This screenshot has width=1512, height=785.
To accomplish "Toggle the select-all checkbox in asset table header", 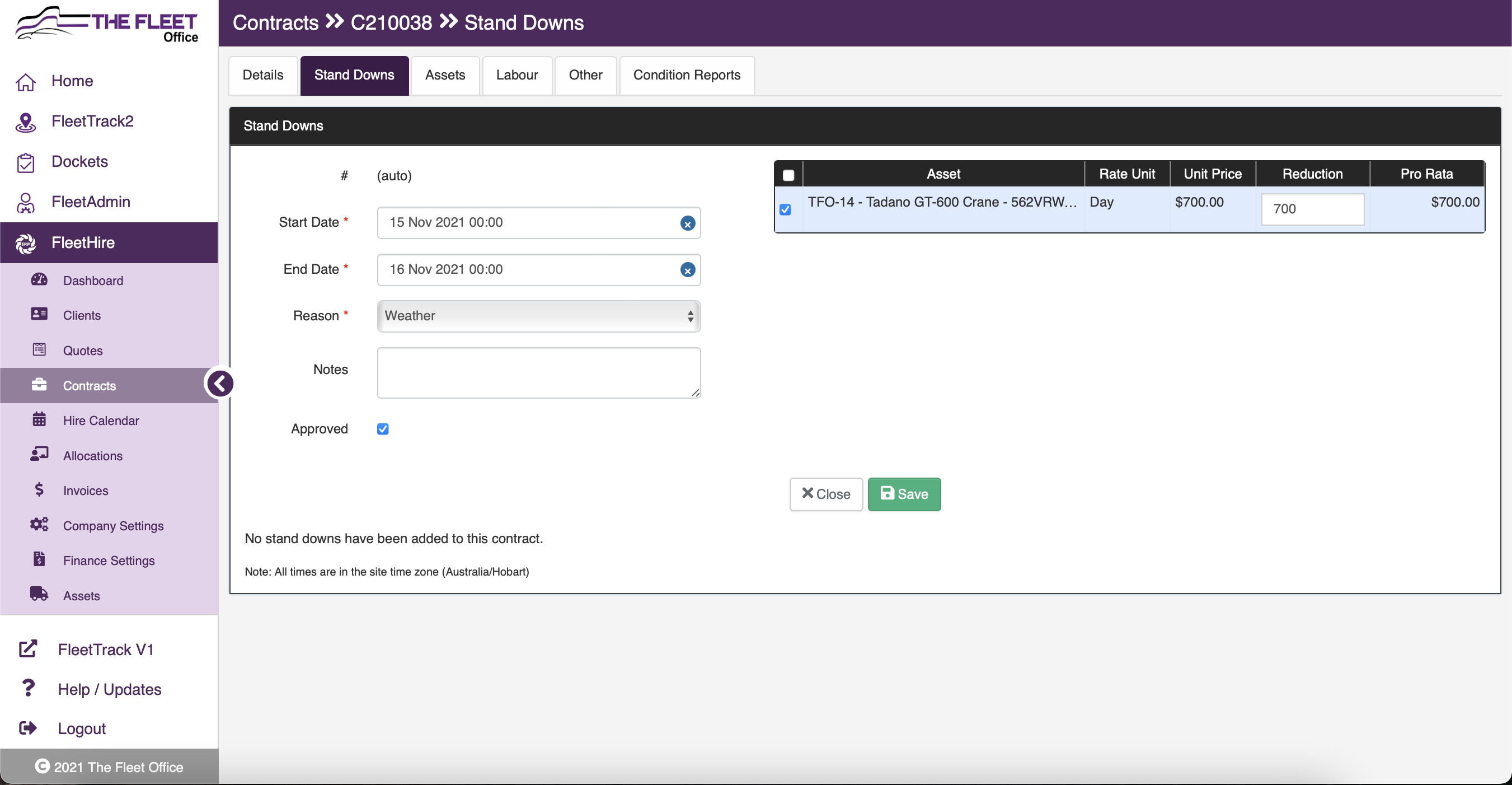I will [x=788, y=175].
